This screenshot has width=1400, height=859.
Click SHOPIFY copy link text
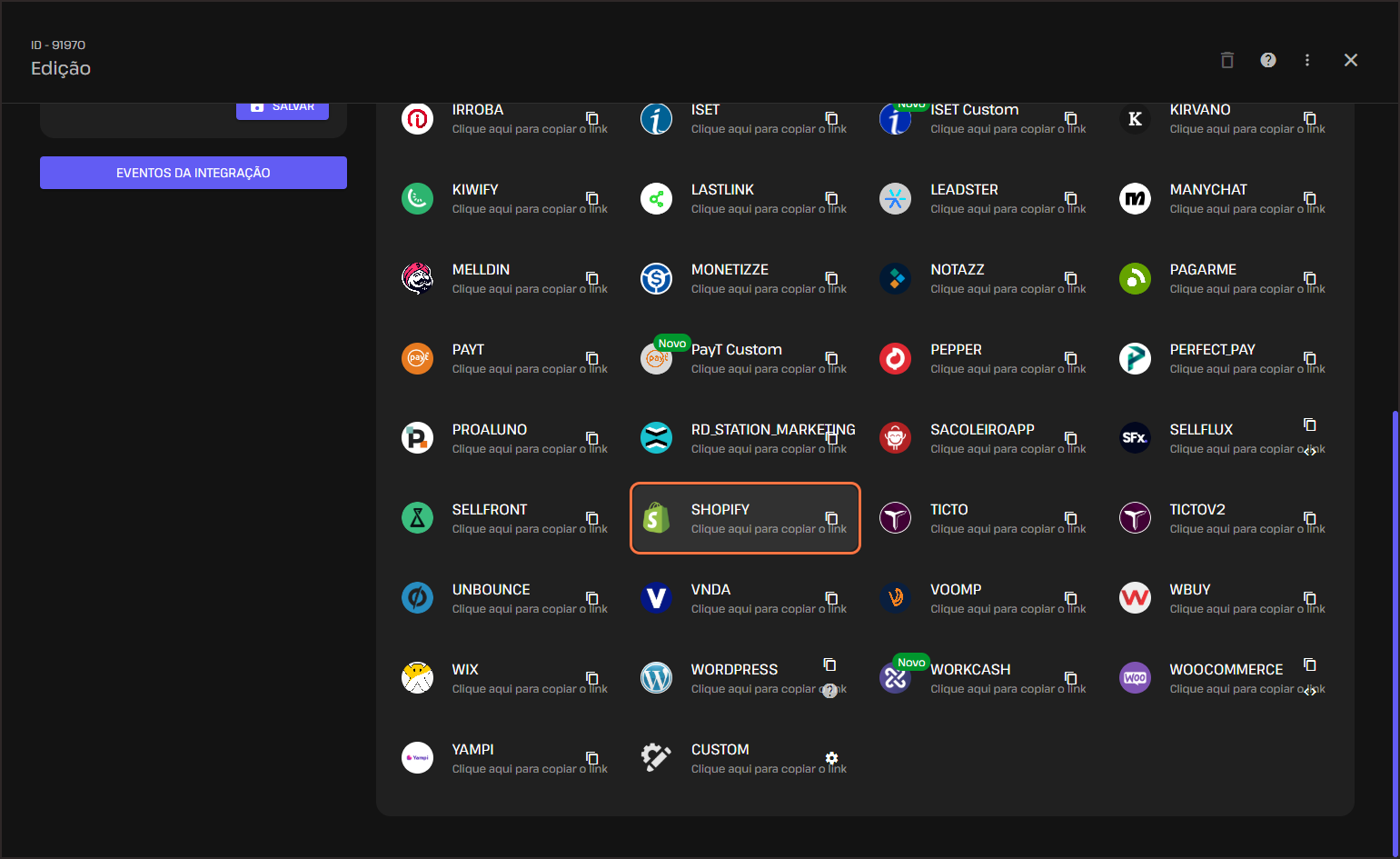click(x=769, y=529)
